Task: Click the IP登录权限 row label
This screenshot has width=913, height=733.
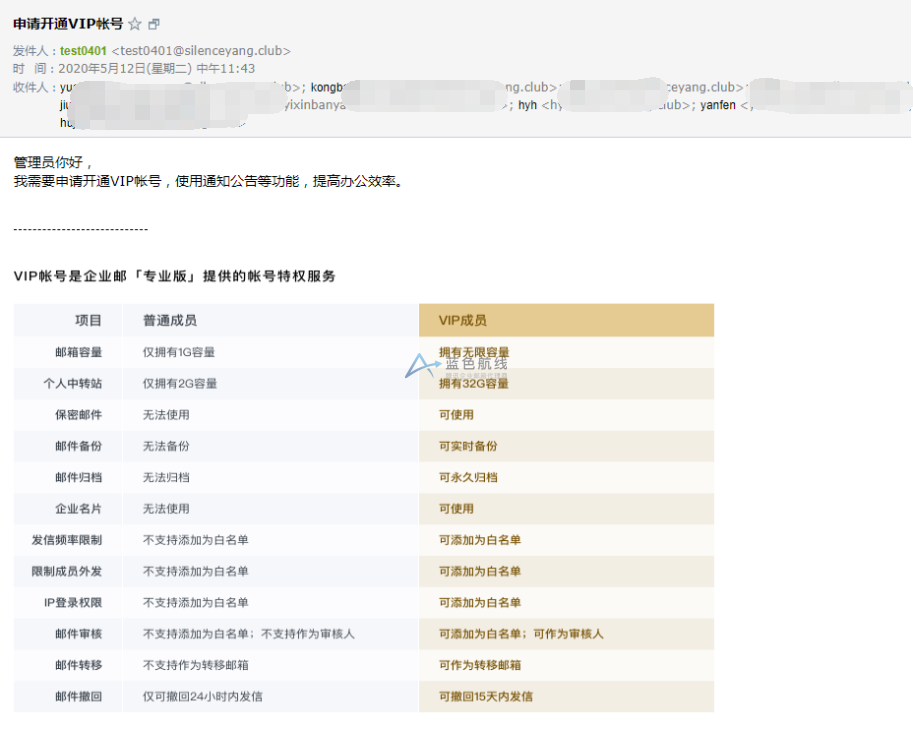Action: [x=73, y=603]
